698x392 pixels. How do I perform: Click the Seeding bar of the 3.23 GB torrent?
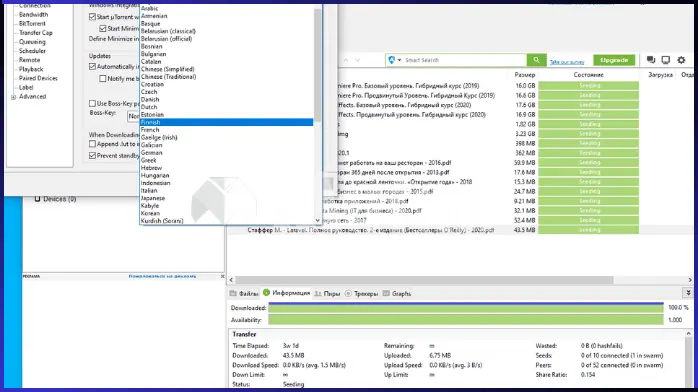click(x=589, y=134)
